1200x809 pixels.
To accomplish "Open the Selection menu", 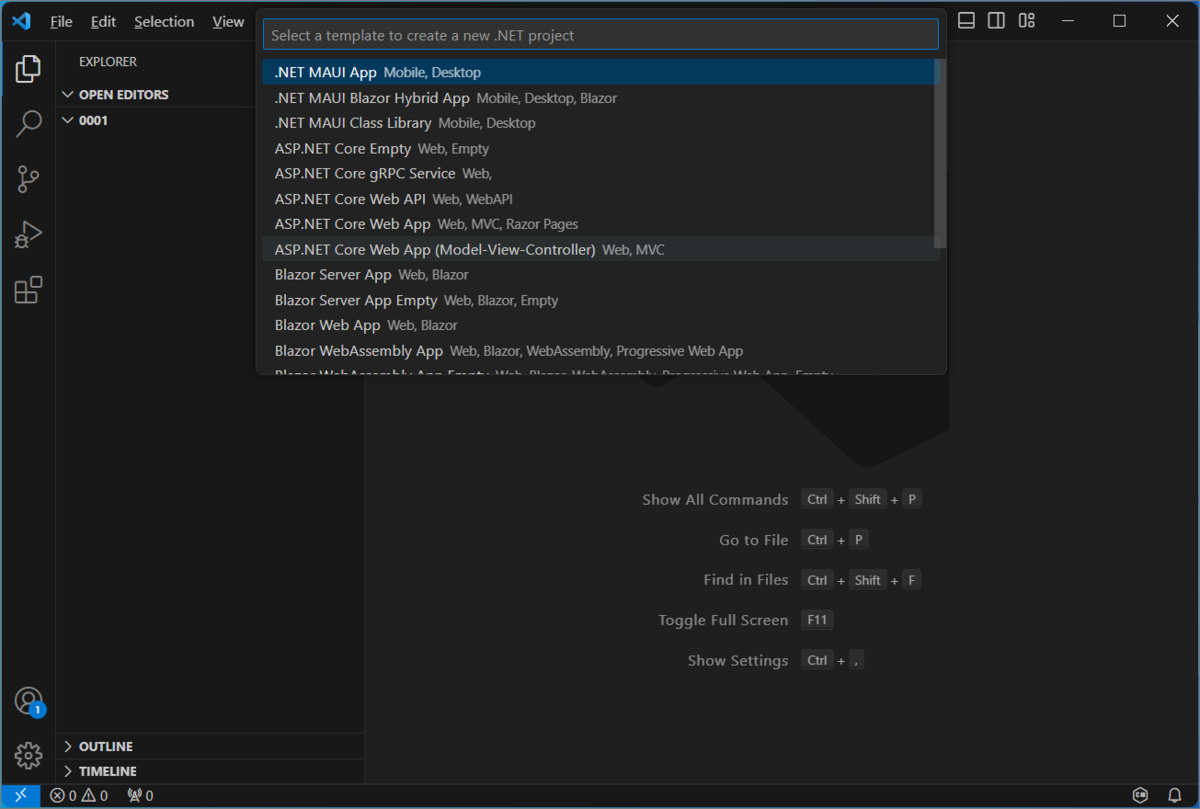I will (x=164, y=21).
